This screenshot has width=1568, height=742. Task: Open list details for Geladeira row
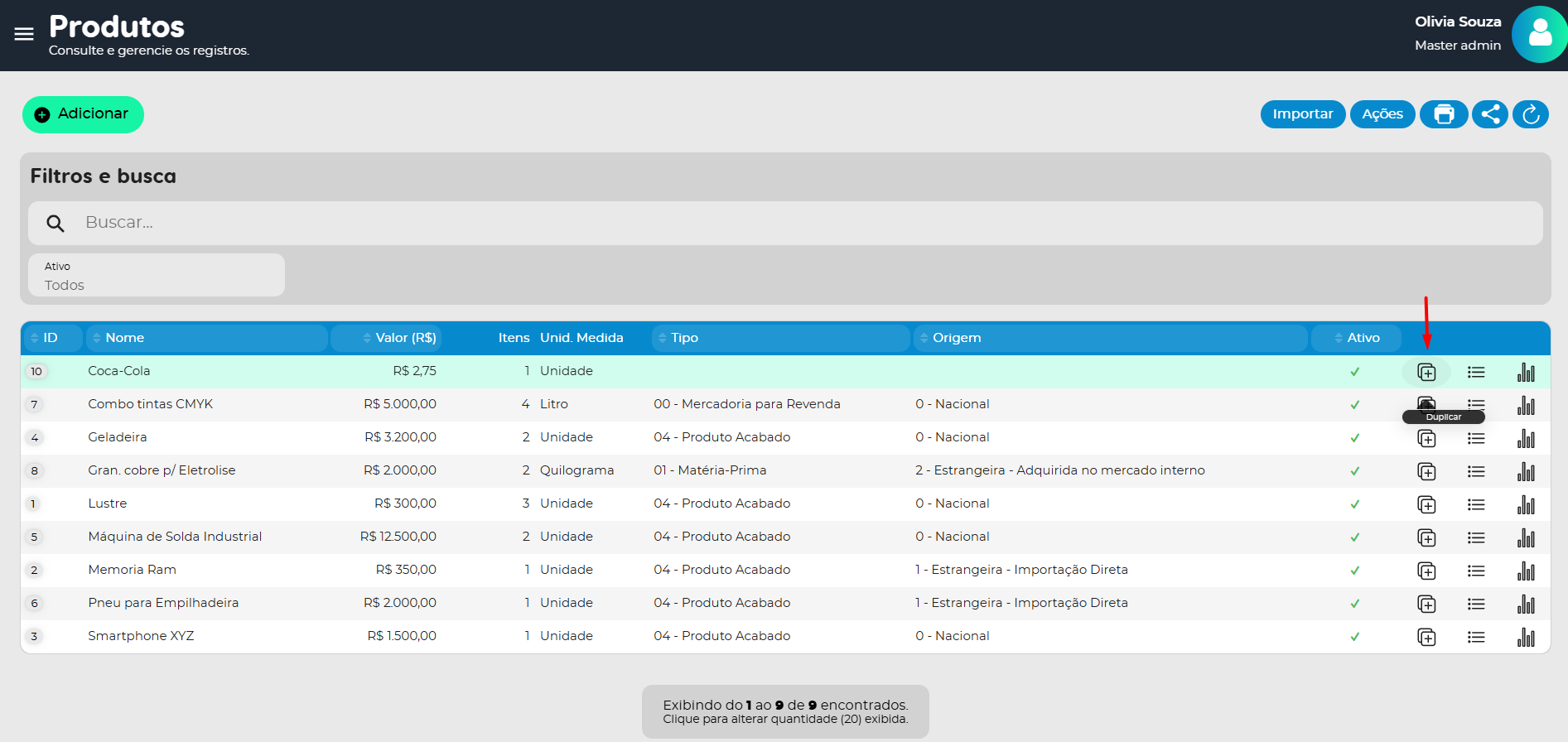click(x=1475, y=438)
